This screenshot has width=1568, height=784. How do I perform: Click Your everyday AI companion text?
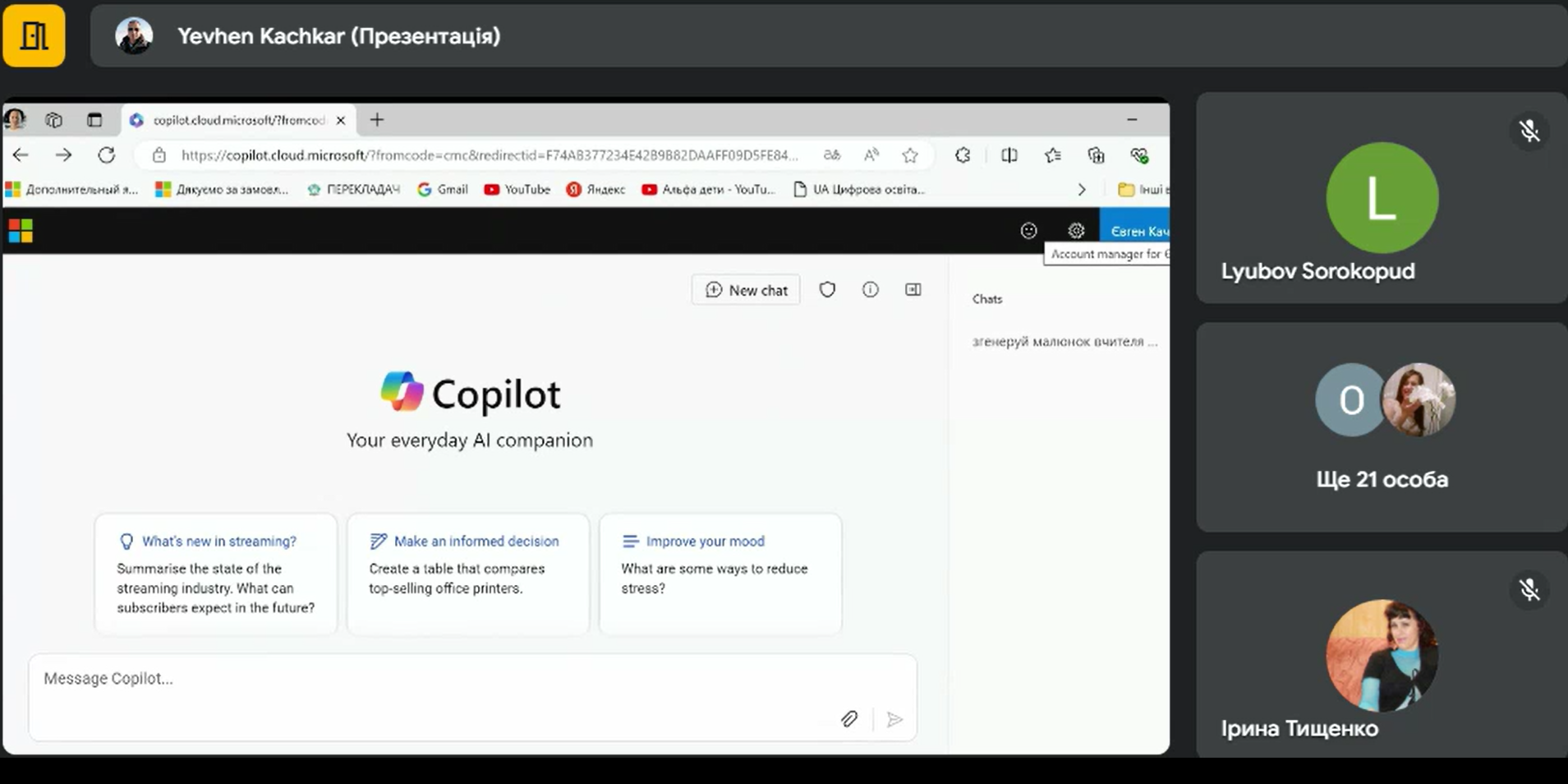(x=469, y=440)
